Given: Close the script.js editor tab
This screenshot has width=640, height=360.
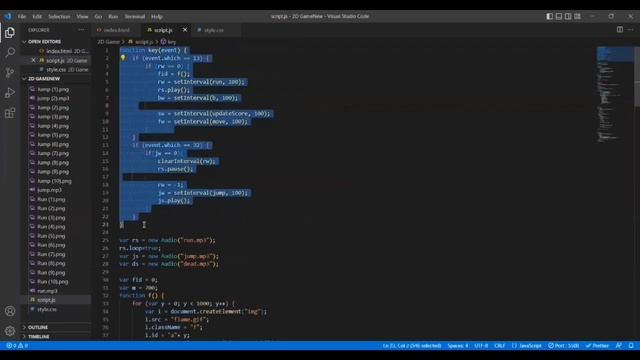Looking at the screenshot, I should tap(185, 30).
